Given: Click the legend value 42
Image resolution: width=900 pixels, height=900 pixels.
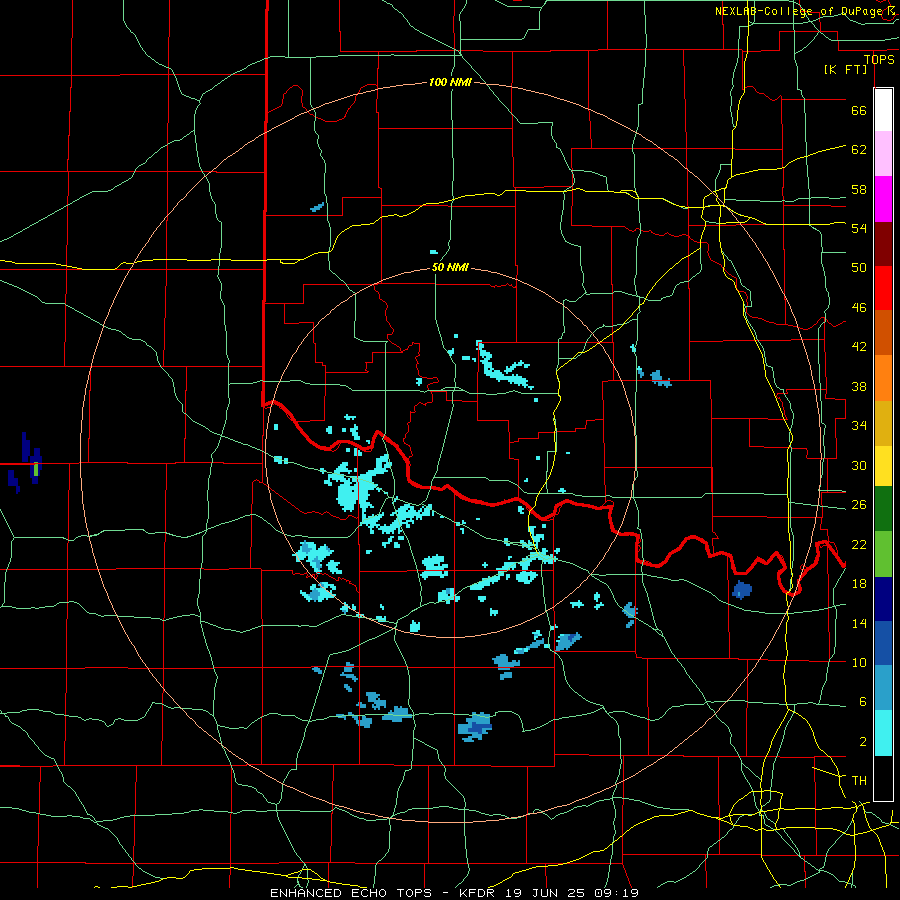Looking at the screenshot, I should point(859,347).
